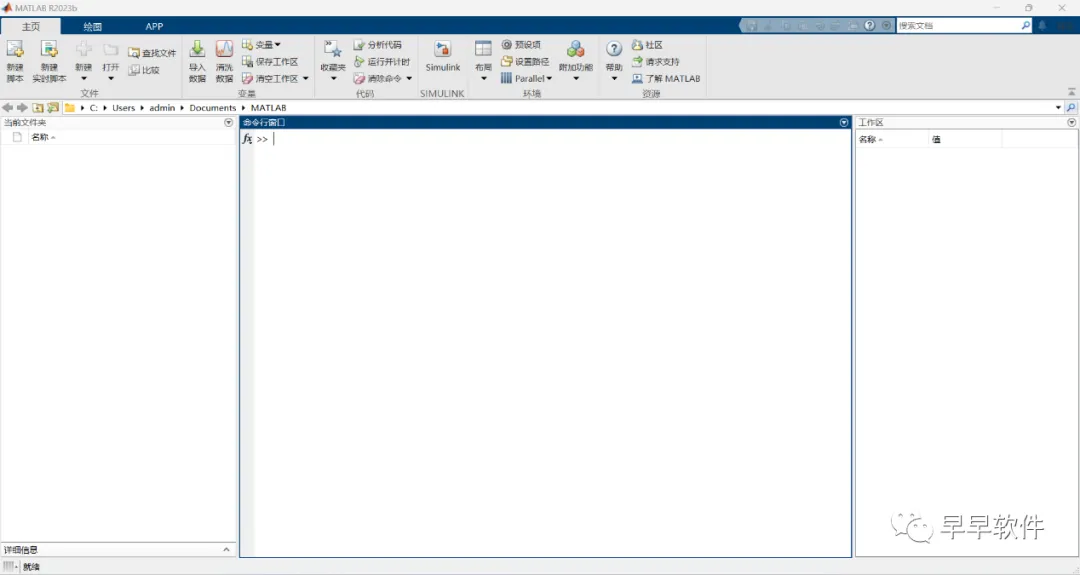Open the quick access toolbar options arrow

pyautogui.click(x=886, y=25)
